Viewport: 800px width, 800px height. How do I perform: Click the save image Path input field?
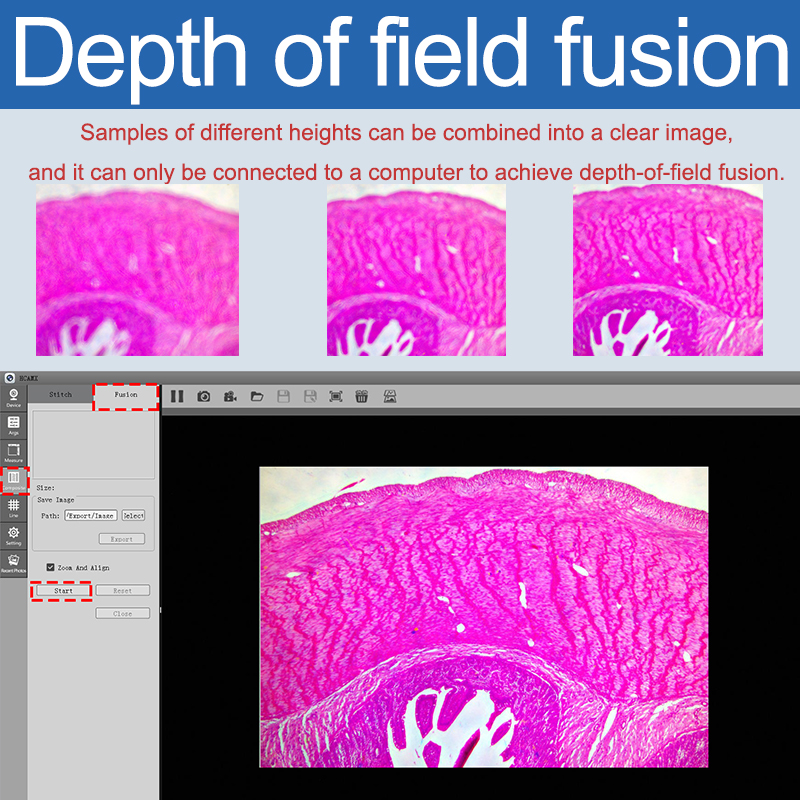(91, 516)
